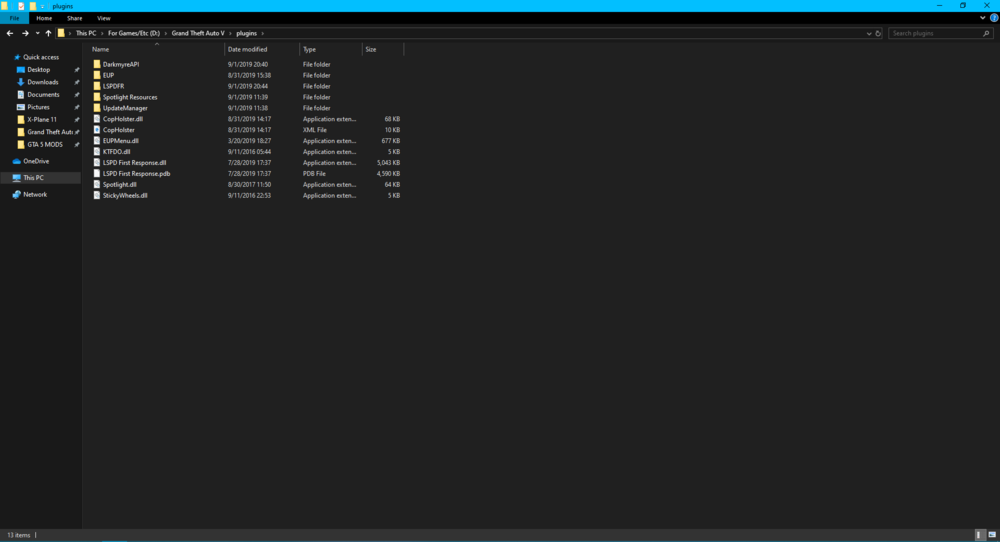Select the EUPMenu.dll file icon
Screen dimensions: 1000x542
(x=97, y=141)
